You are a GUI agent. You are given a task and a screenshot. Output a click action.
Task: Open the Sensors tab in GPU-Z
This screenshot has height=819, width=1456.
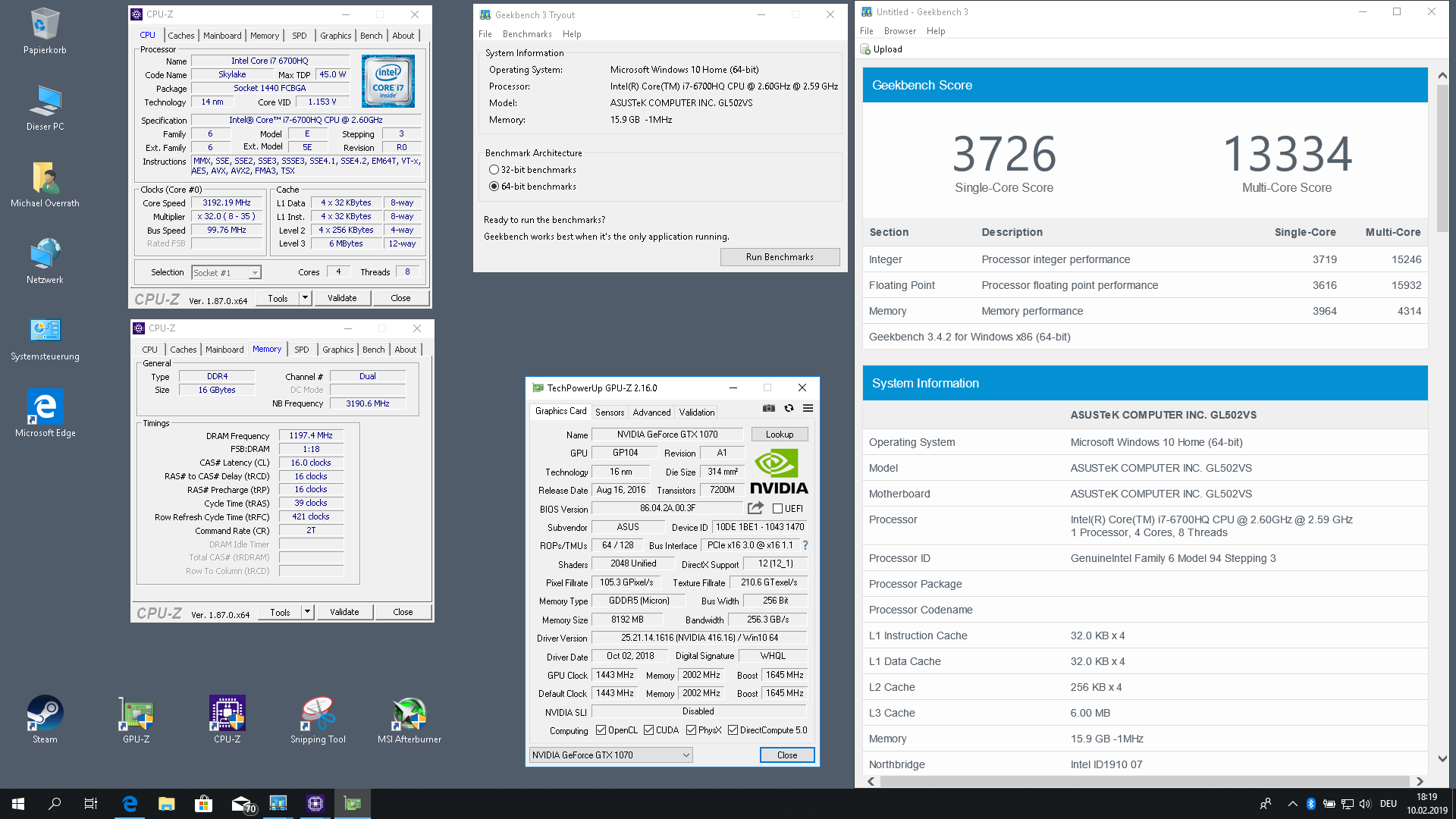[x=610, y=413]
